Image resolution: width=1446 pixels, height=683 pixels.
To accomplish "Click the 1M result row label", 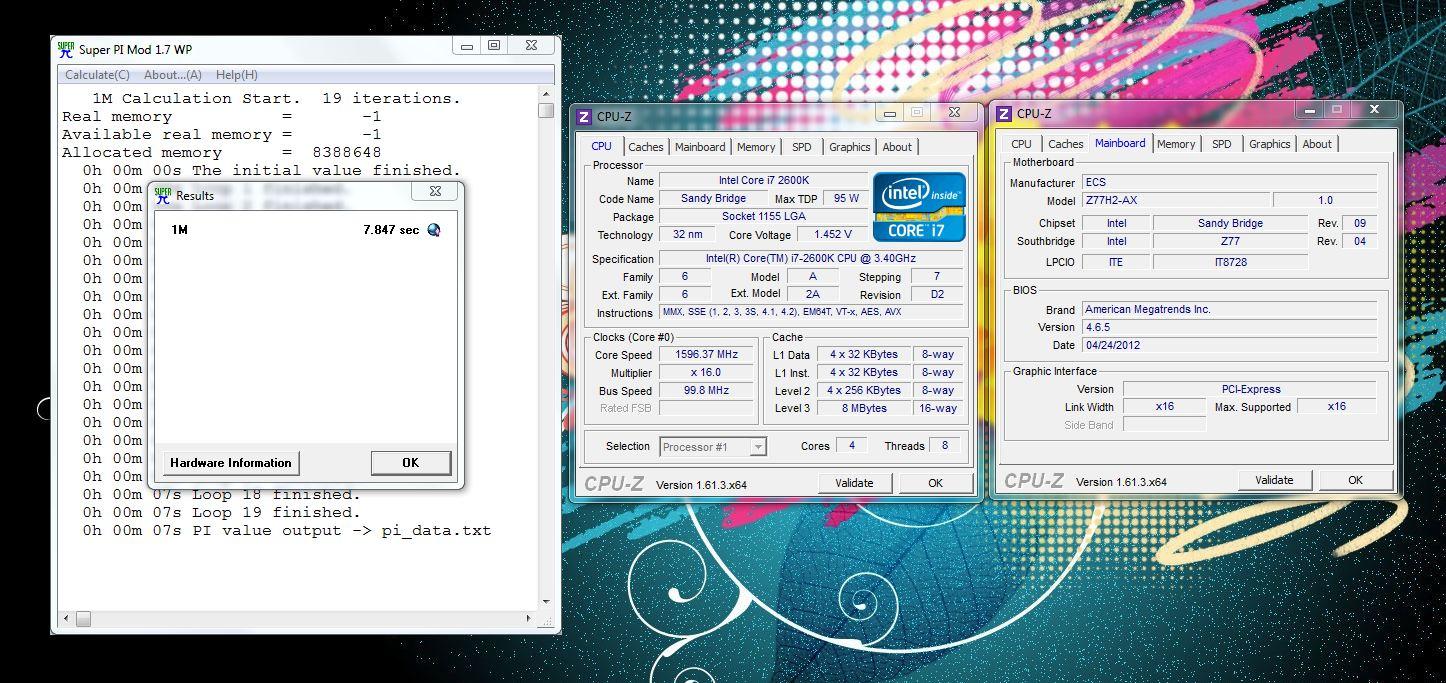I will pos(179,230).
